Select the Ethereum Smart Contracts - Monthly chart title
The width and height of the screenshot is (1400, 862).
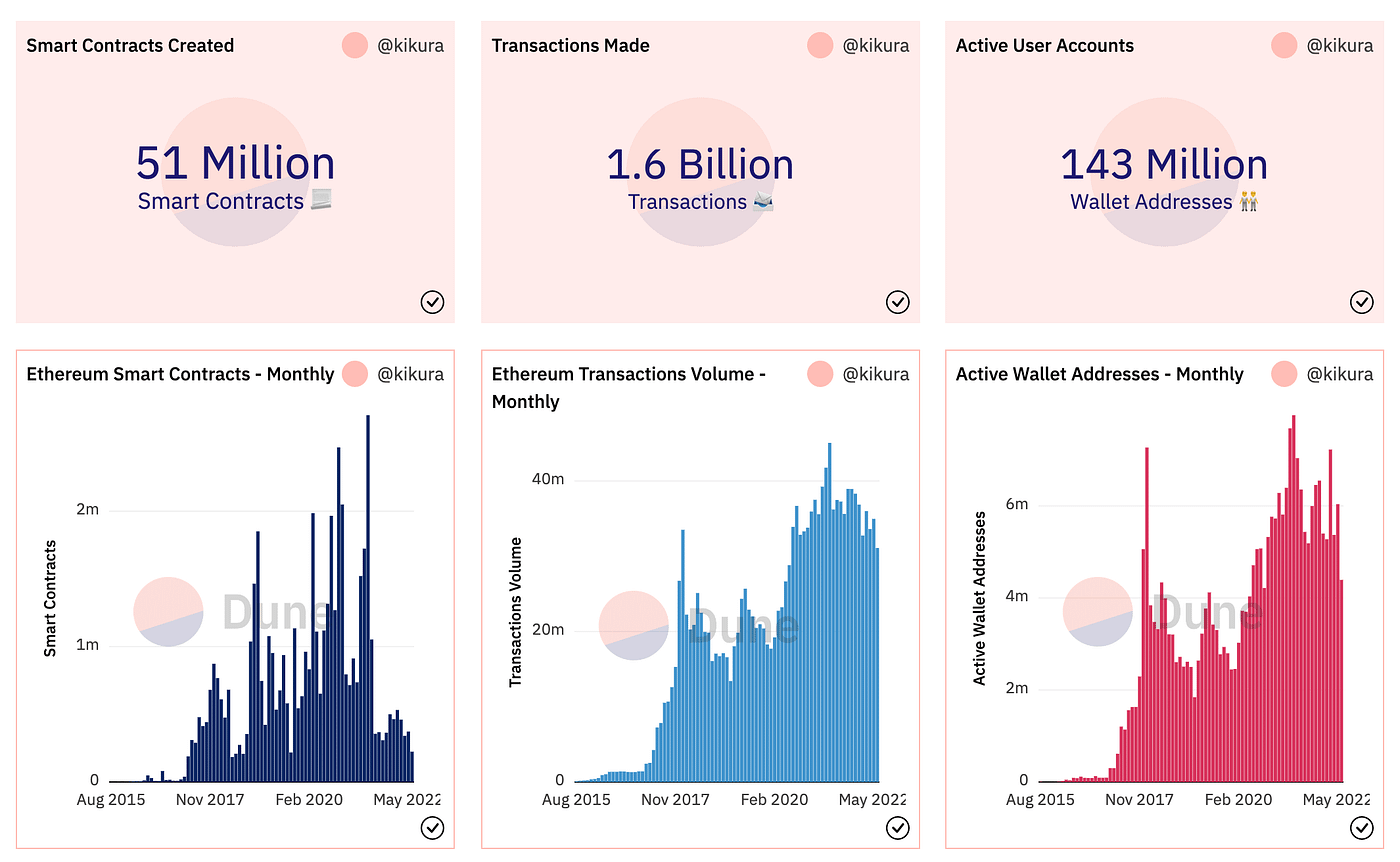pos(180,374)
